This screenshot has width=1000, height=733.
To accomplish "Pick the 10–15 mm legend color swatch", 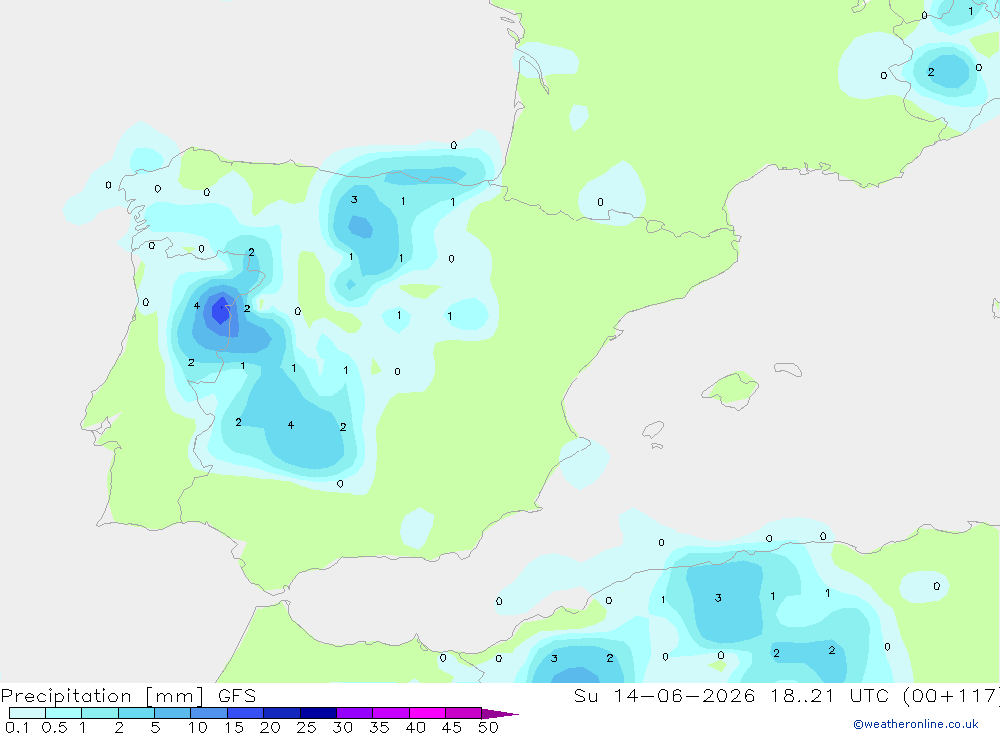I will [x=209, y=713].
